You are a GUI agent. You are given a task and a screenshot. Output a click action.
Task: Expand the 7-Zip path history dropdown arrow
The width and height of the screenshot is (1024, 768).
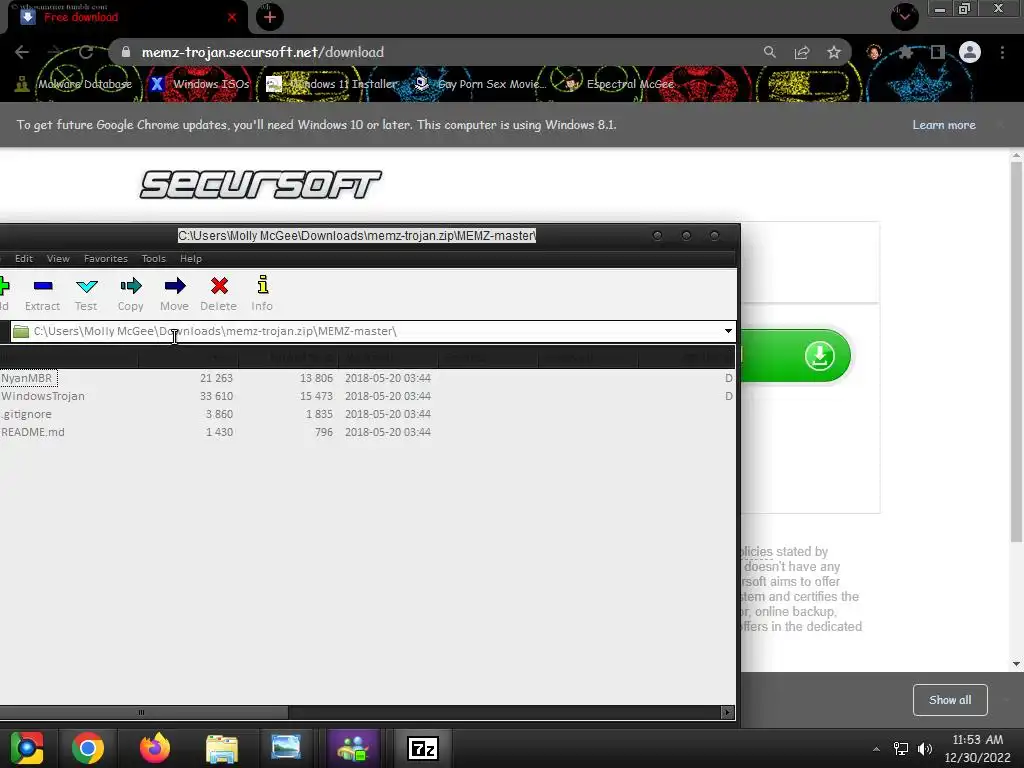click(x=728, y=331)
